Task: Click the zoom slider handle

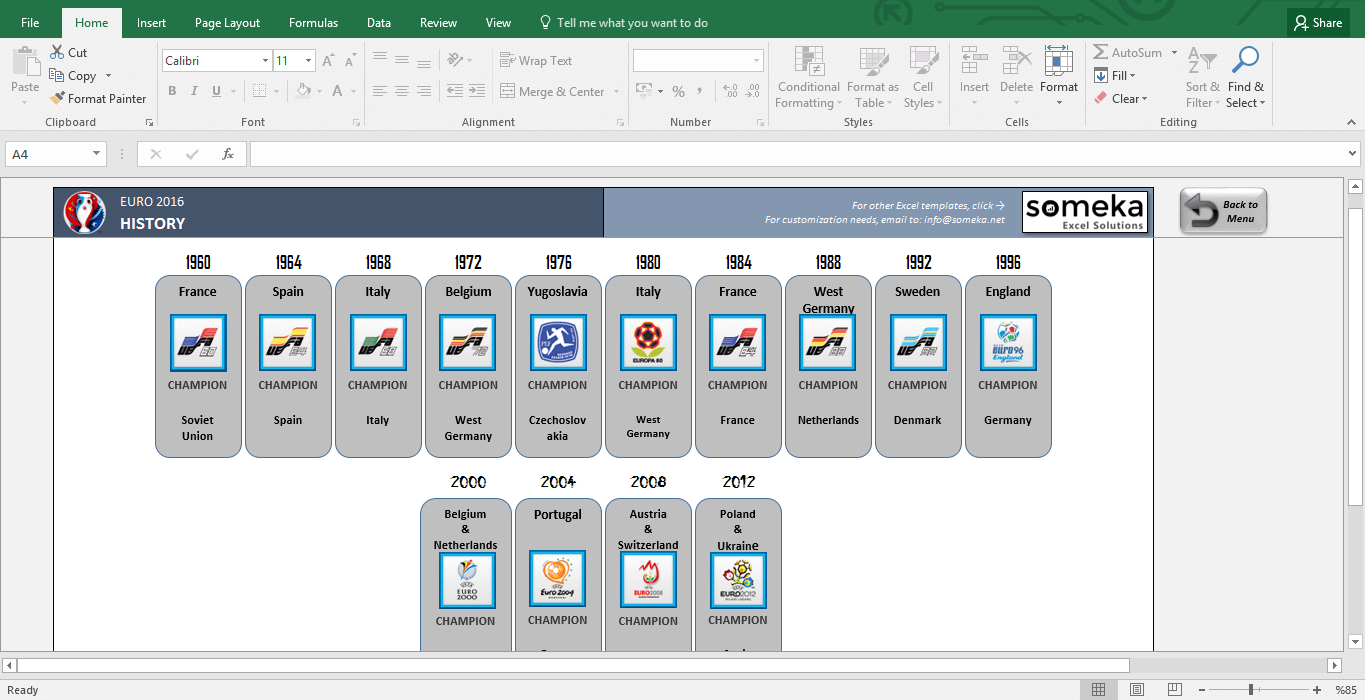Action: (1250, 690)
